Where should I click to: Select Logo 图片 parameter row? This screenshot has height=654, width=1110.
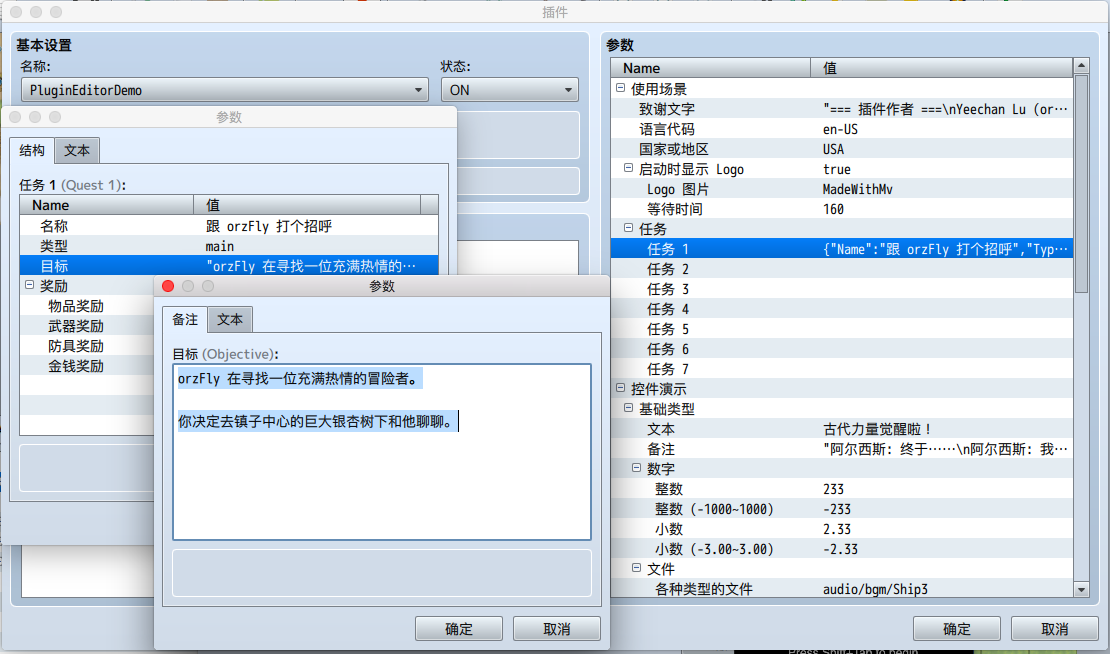[x=842, y=189]
